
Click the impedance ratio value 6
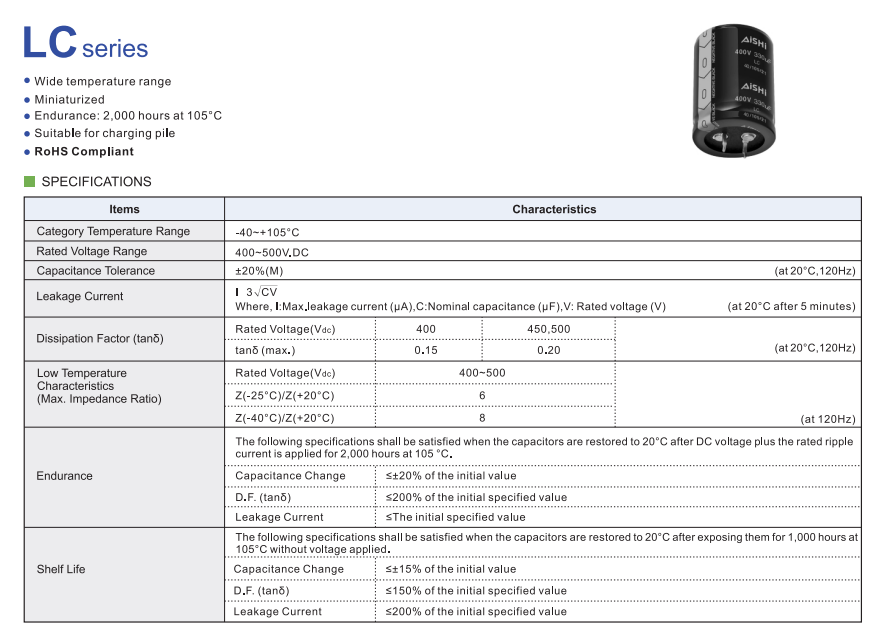tap(482, 396)
